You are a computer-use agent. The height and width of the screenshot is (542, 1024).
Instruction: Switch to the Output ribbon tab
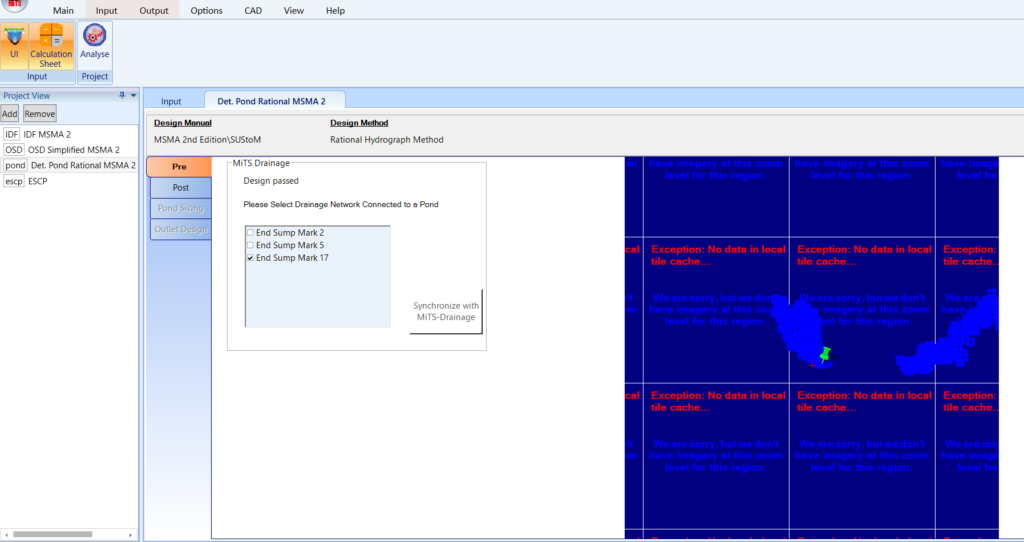click(x=154, y=10)
